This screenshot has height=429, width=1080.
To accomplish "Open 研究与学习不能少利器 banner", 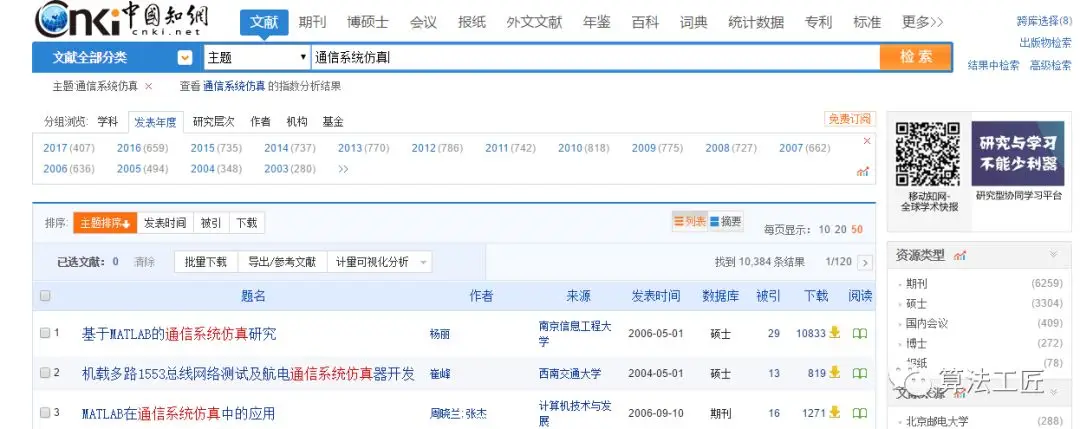I will (1017, 154).
